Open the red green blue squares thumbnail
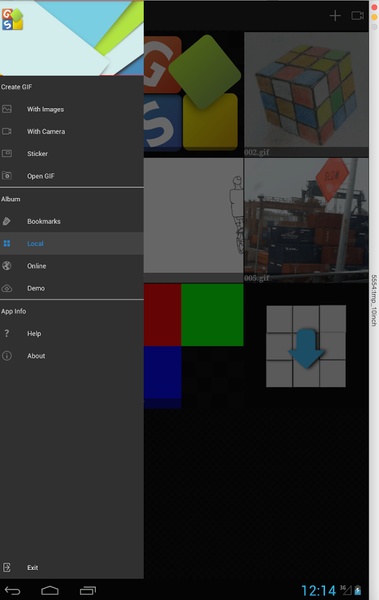This screenshot has height=600, width=379. point(193,346)
